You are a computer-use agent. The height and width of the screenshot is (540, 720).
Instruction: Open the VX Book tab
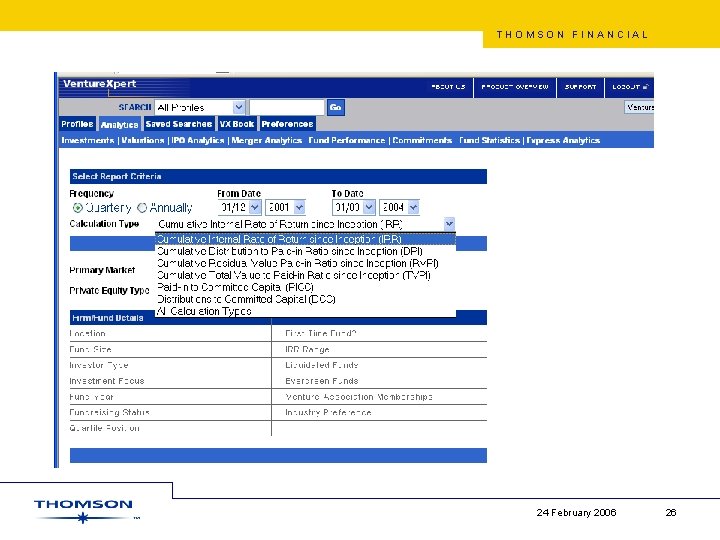point(236,124)
